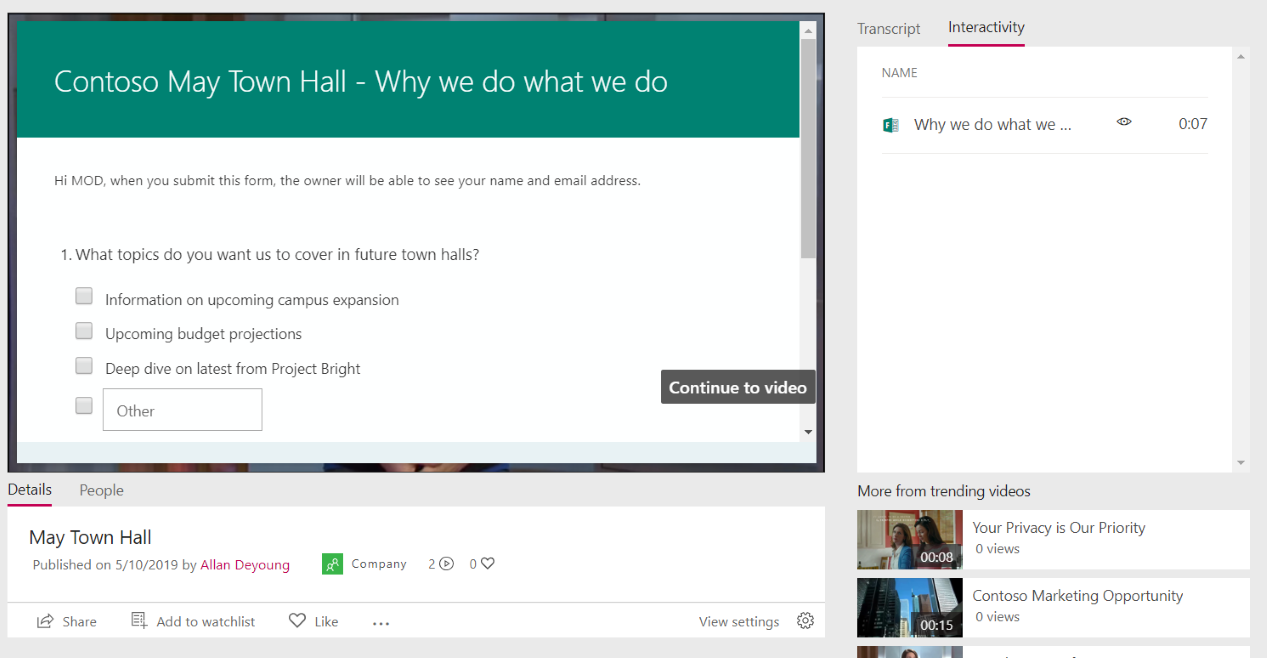The image size is (1267, 658).
Task: Click the views play-count icon
Action: 446,563
